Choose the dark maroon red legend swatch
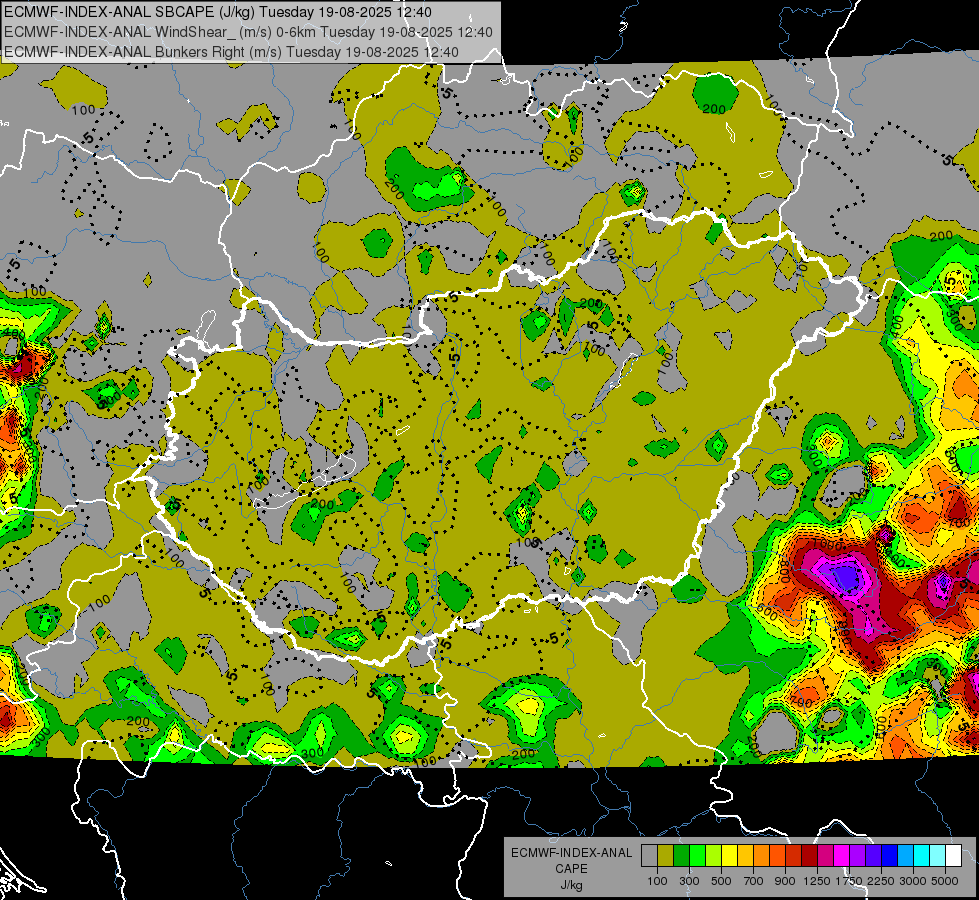979x900 pixels. pos(810,856)
